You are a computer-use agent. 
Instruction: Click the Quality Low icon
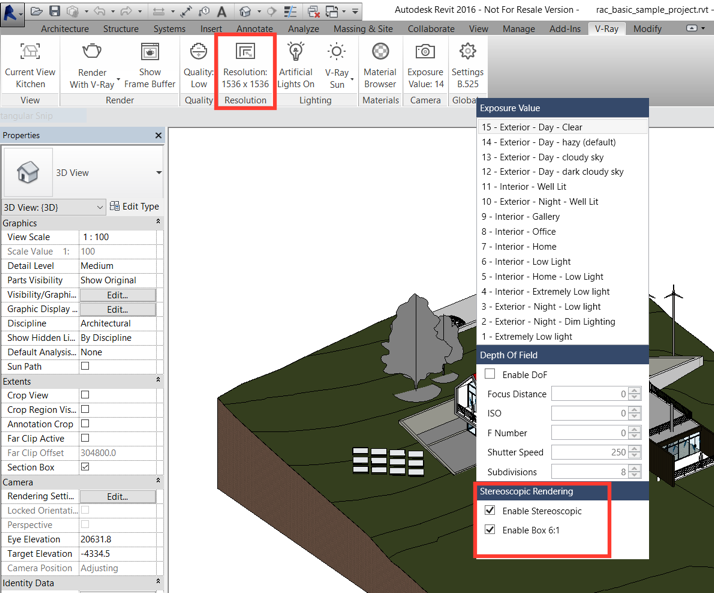(x=199, y=51)
